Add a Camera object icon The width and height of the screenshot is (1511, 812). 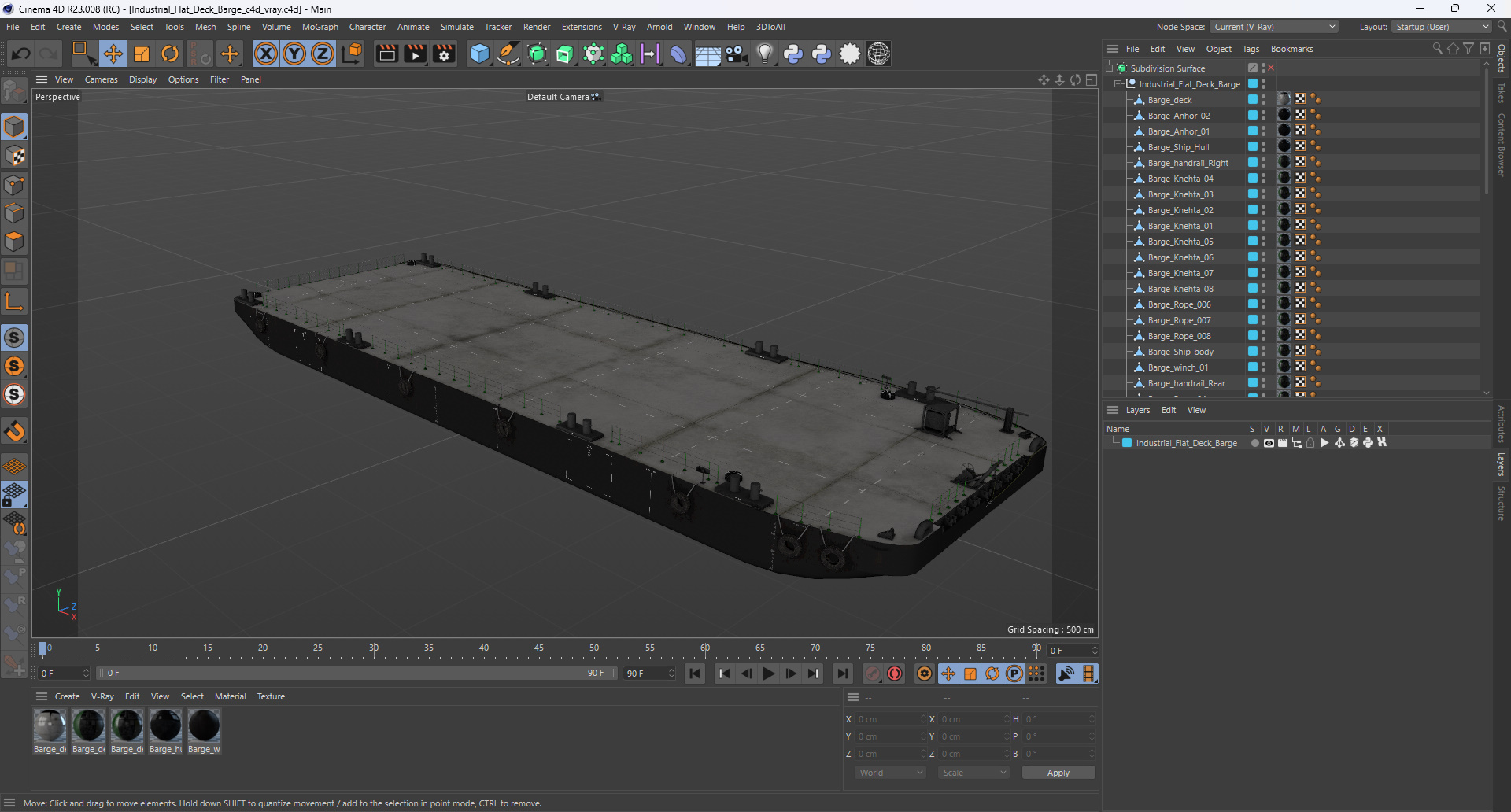(736, 54)
